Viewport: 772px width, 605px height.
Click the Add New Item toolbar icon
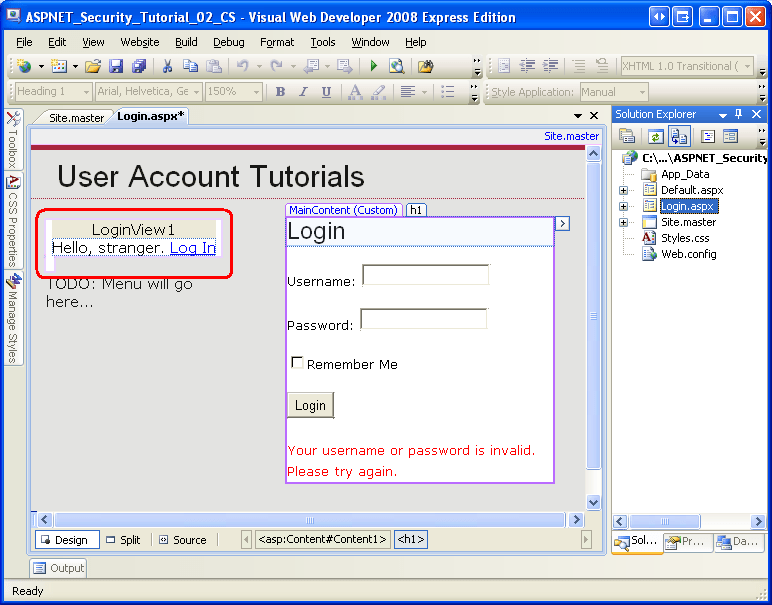(59, 66)
